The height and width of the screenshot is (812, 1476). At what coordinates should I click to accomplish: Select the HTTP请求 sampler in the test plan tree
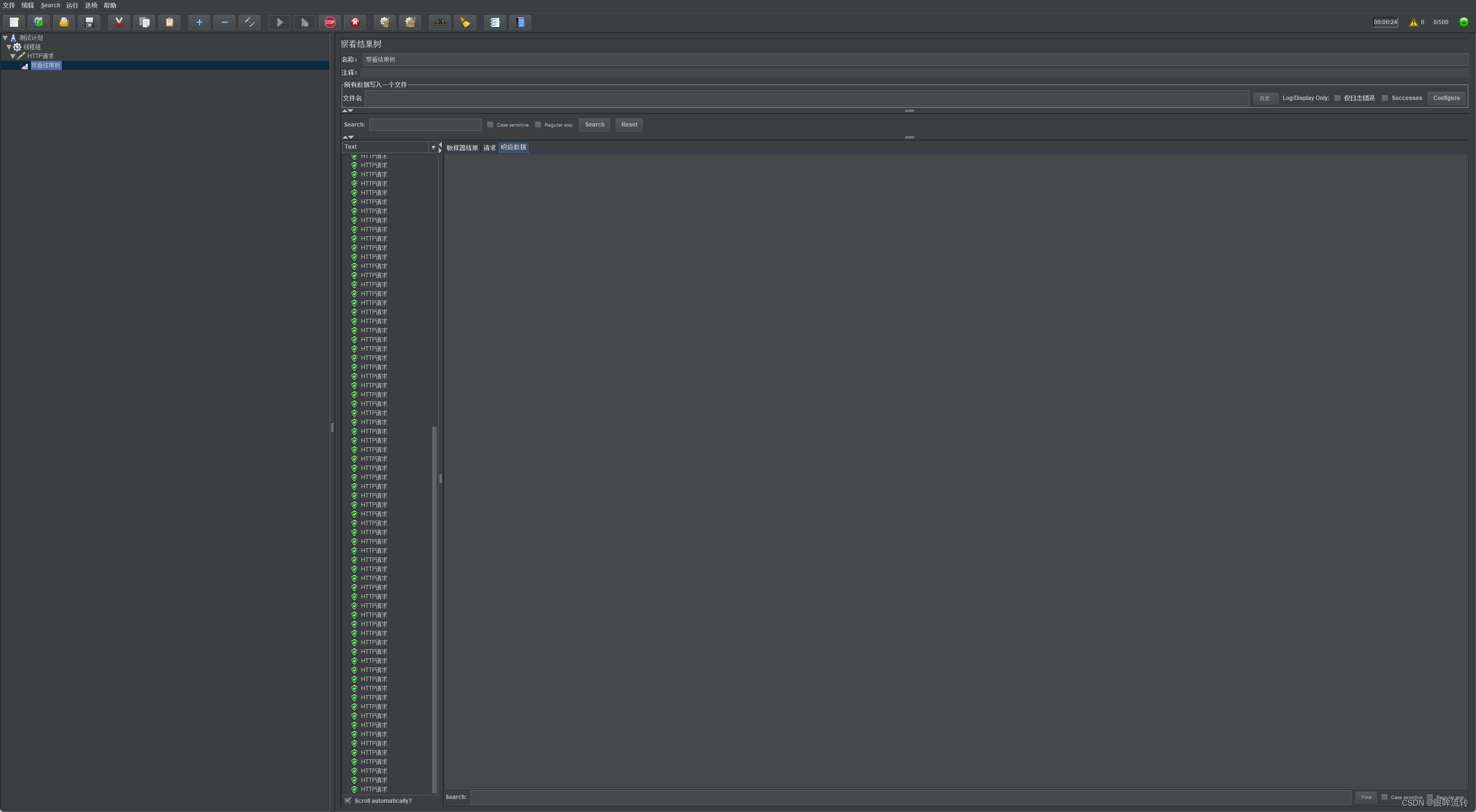coord(41,57)
